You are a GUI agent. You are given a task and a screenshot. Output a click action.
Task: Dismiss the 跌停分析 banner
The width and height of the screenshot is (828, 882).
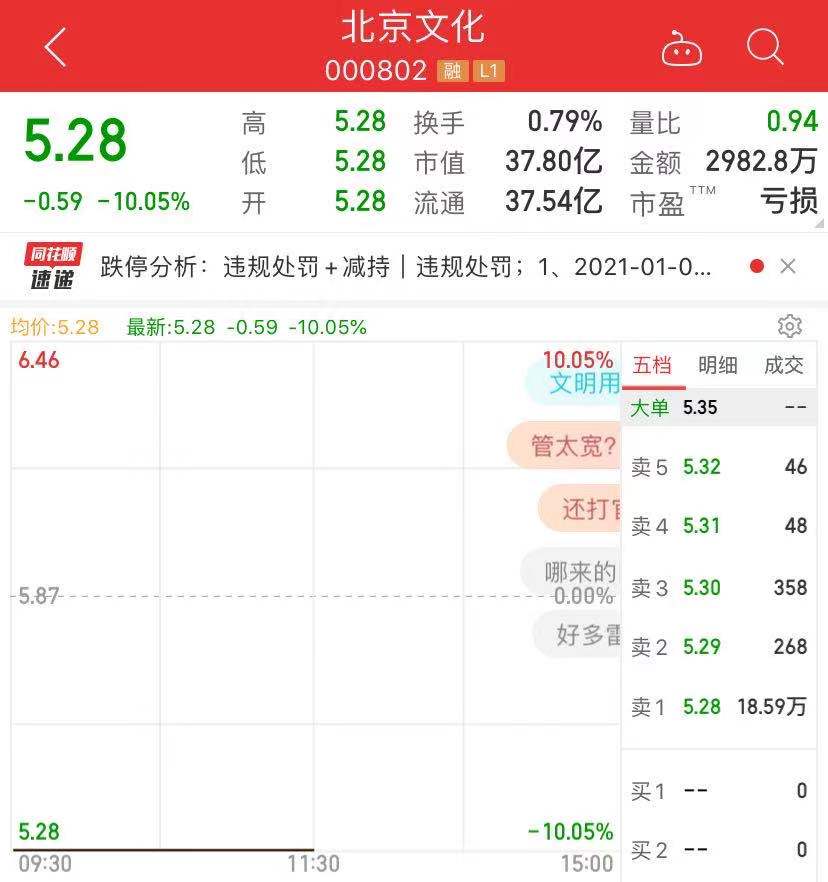pyautogui.click(x=788, y=266)
